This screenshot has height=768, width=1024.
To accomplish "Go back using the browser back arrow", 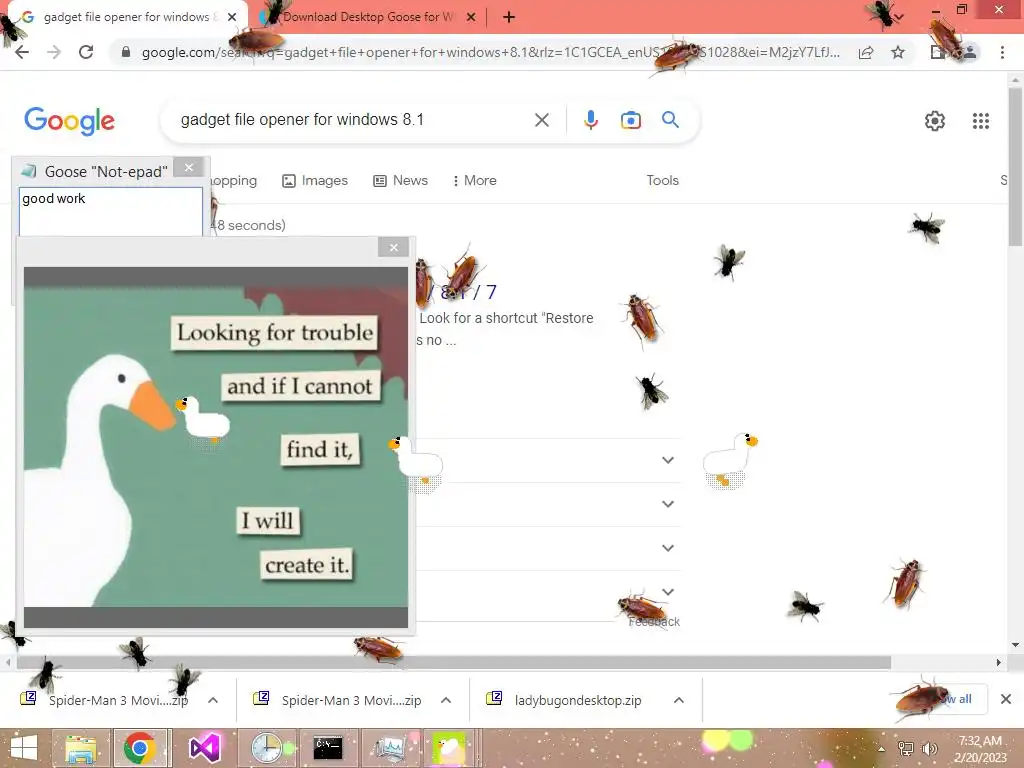I will [x=22, y=52].
